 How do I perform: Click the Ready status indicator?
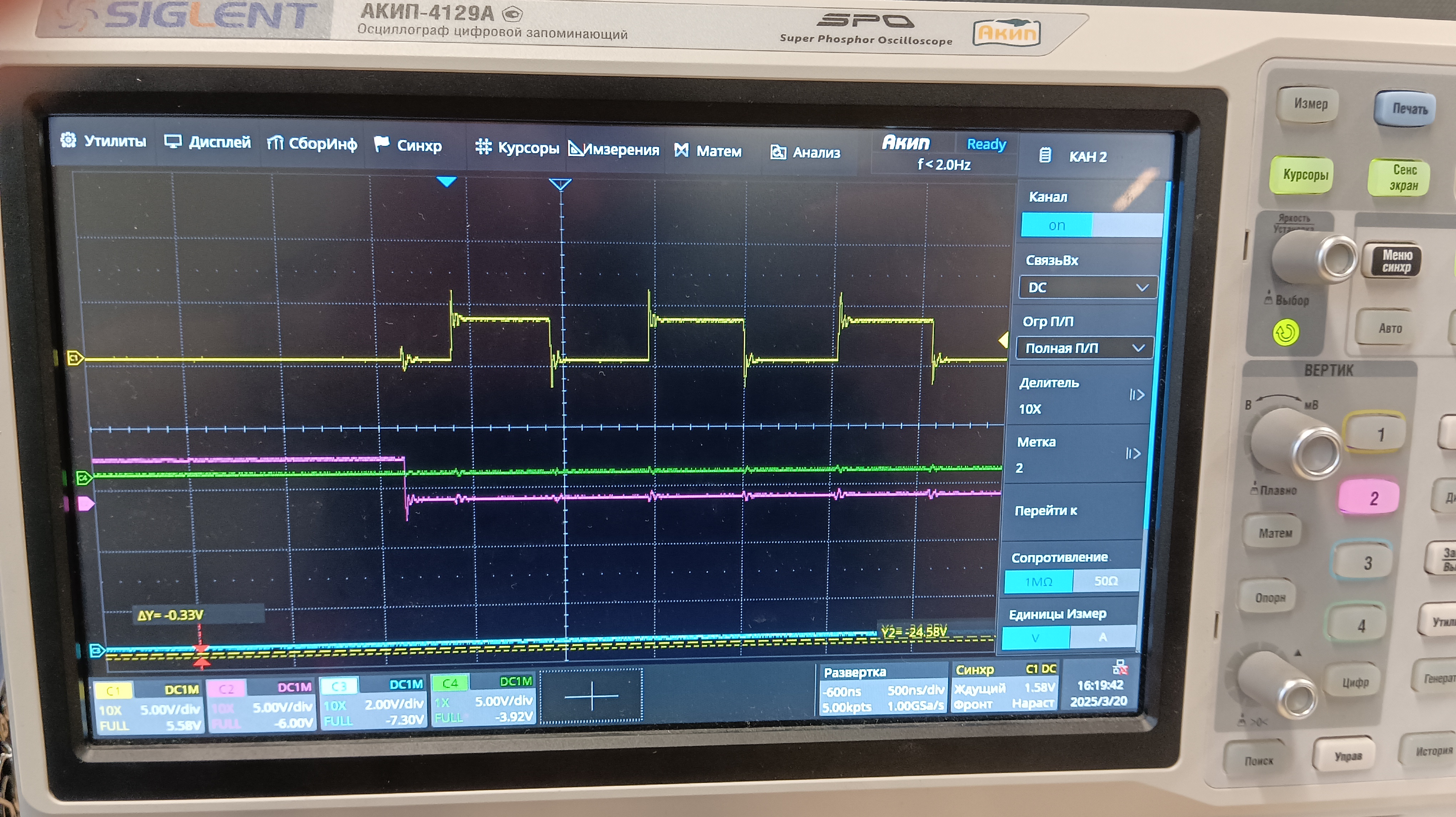coord(986,145)
